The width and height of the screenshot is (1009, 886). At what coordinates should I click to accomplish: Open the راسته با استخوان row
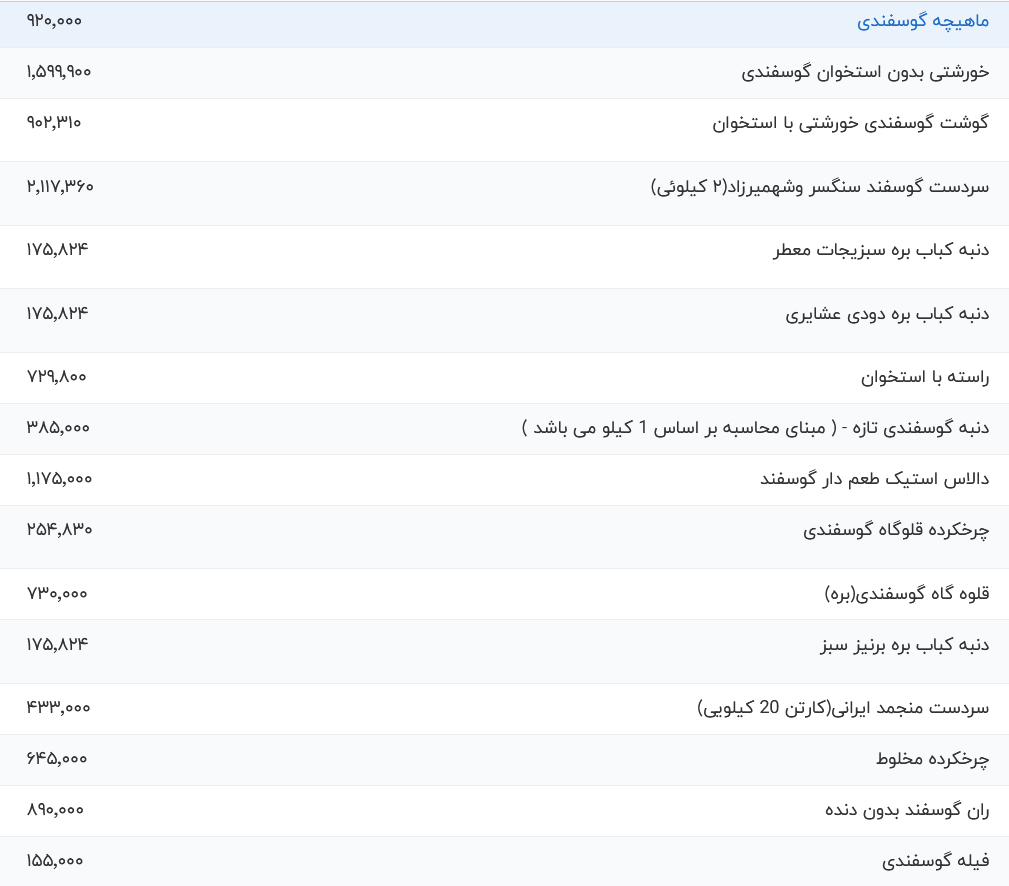coord(925,377)
